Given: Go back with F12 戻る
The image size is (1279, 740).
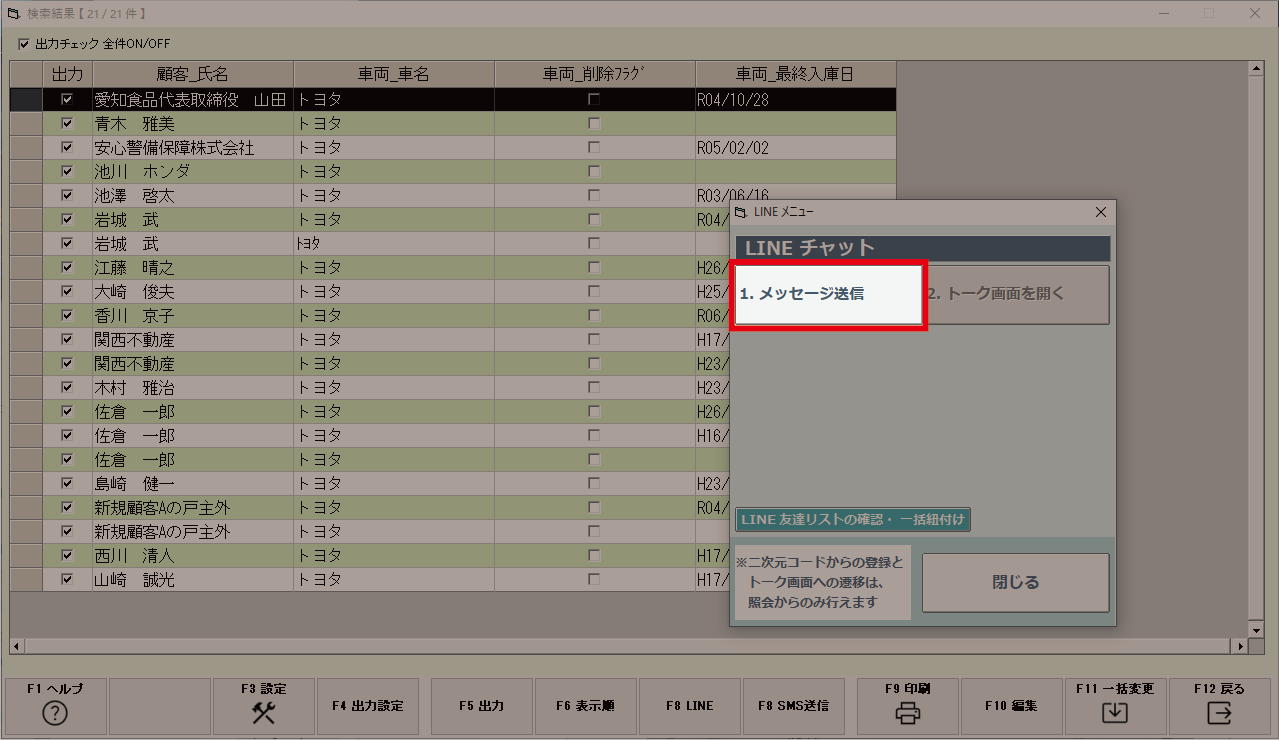Looking at the screenshot, I should tap(1219, 706).
